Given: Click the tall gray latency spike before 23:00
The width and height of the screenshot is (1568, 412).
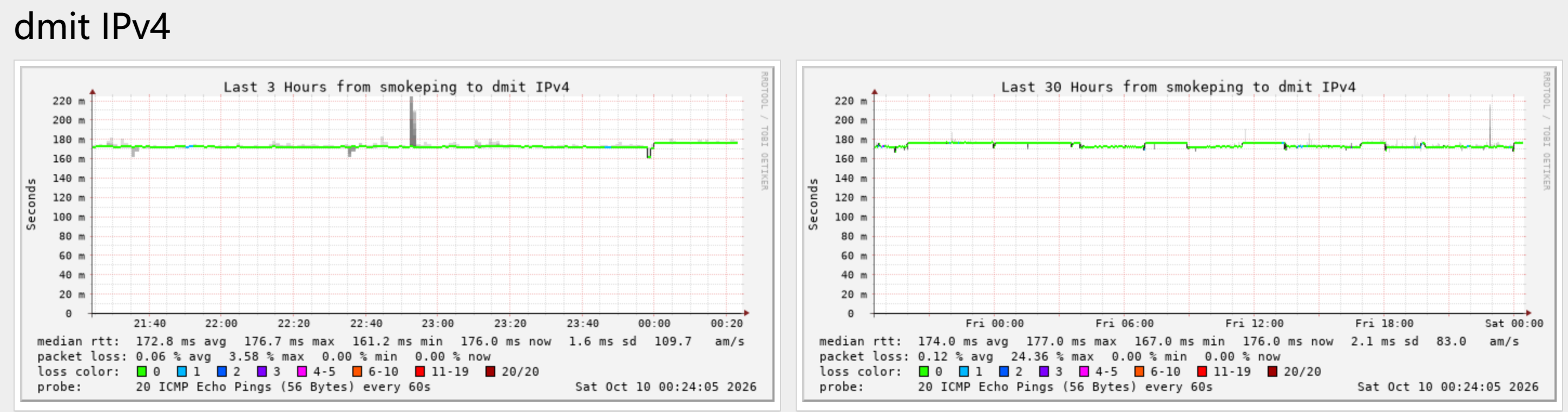Looking at the screenshot, I should coord(412,122).
